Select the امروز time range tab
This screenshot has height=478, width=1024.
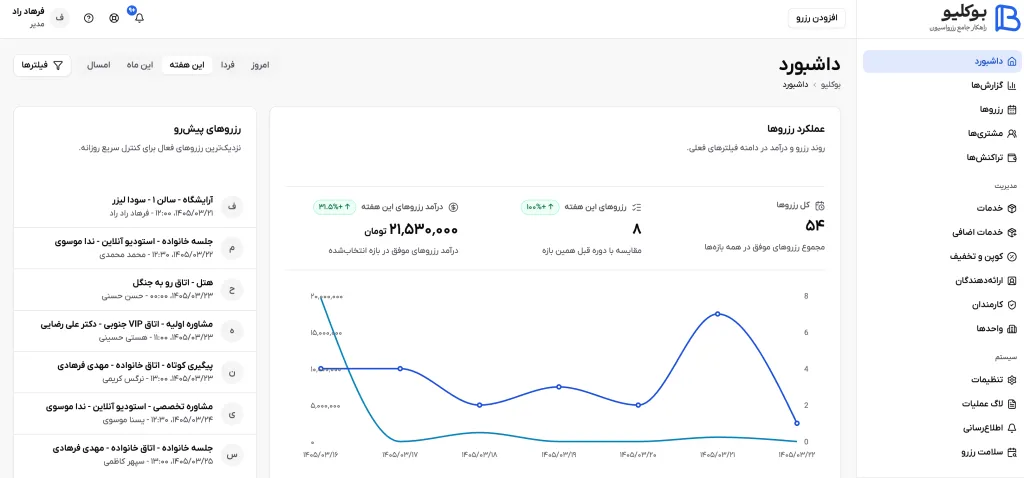pyautogui.click(x=261, y=65)
